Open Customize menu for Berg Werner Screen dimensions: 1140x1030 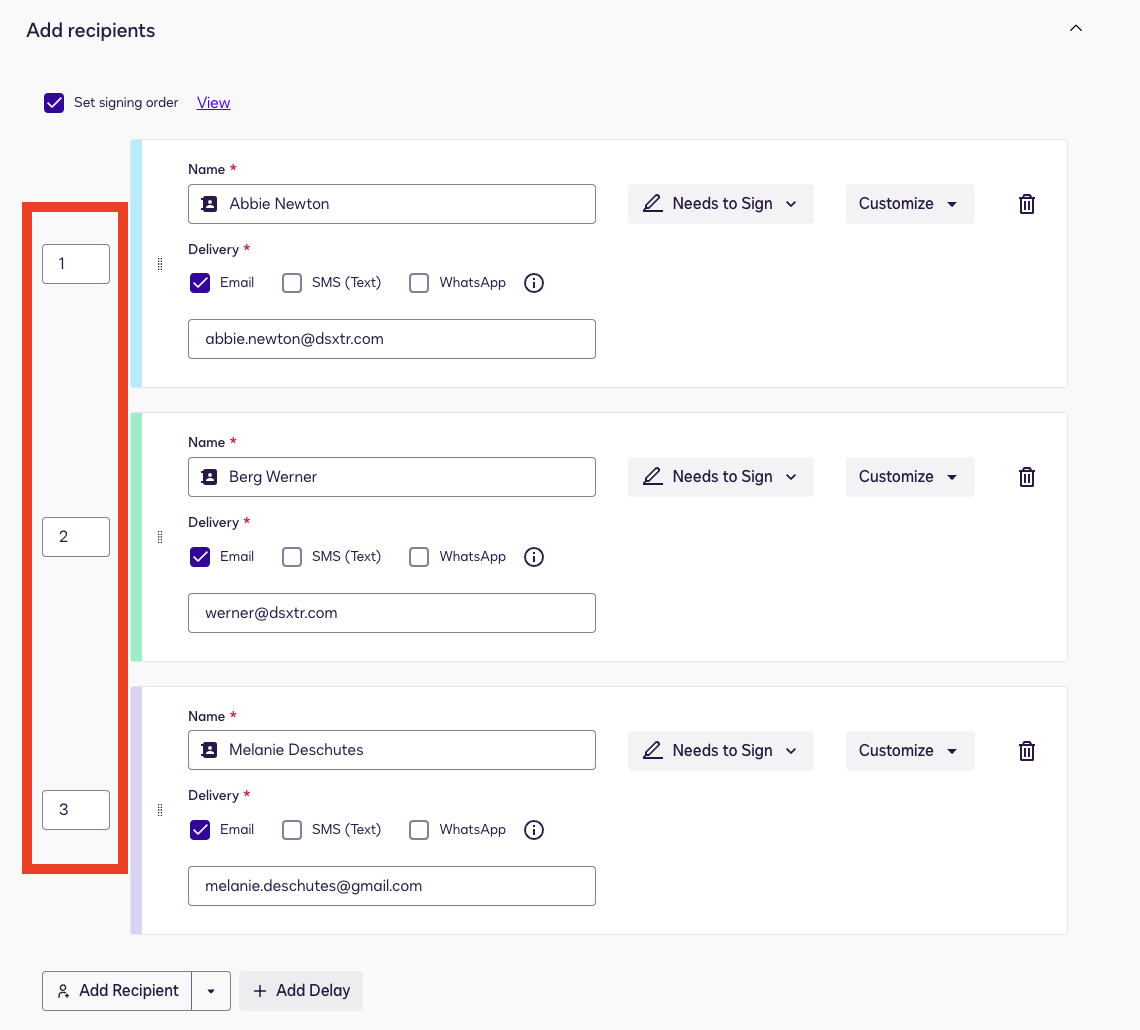click(910, 477)
